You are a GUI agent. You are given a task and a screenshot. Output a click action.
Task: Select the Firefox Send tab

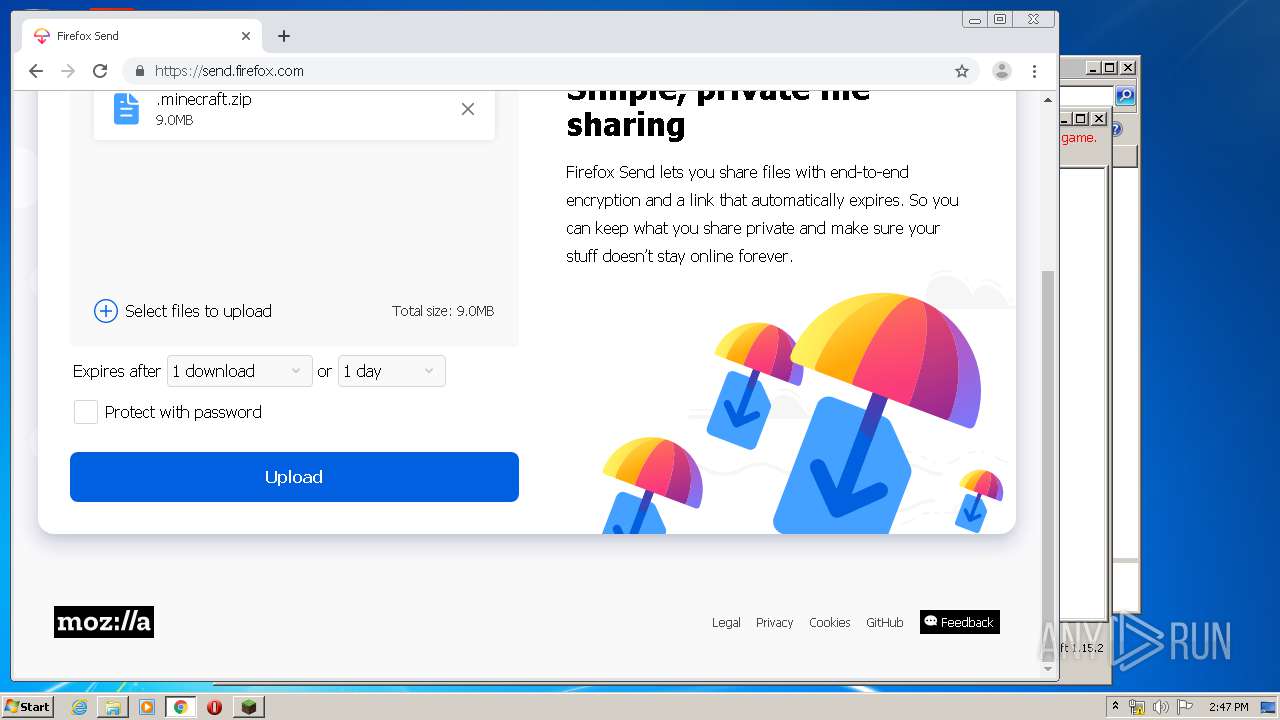pos(142,36)
